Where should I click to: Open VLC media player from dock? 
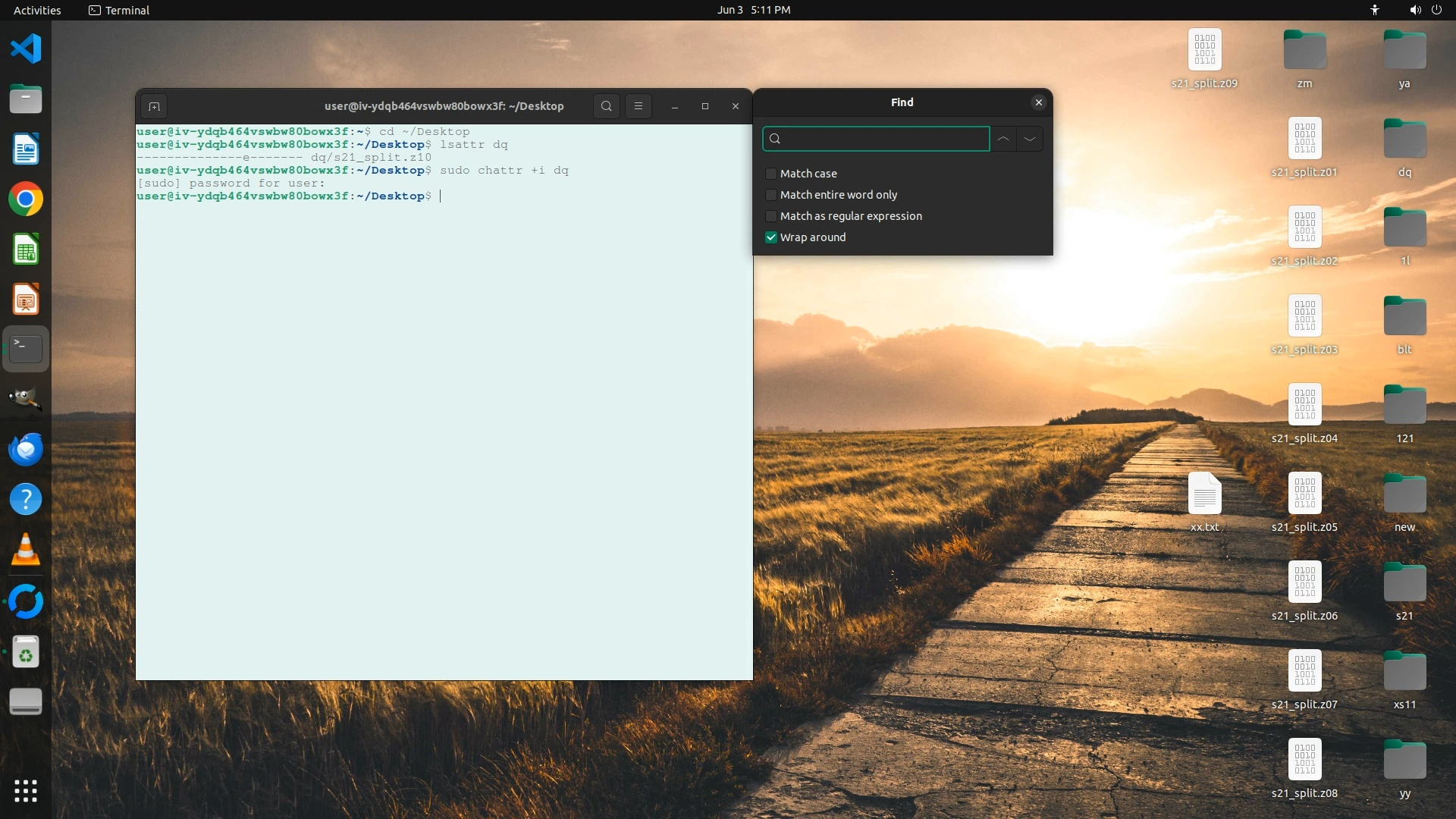pos(26,550)
